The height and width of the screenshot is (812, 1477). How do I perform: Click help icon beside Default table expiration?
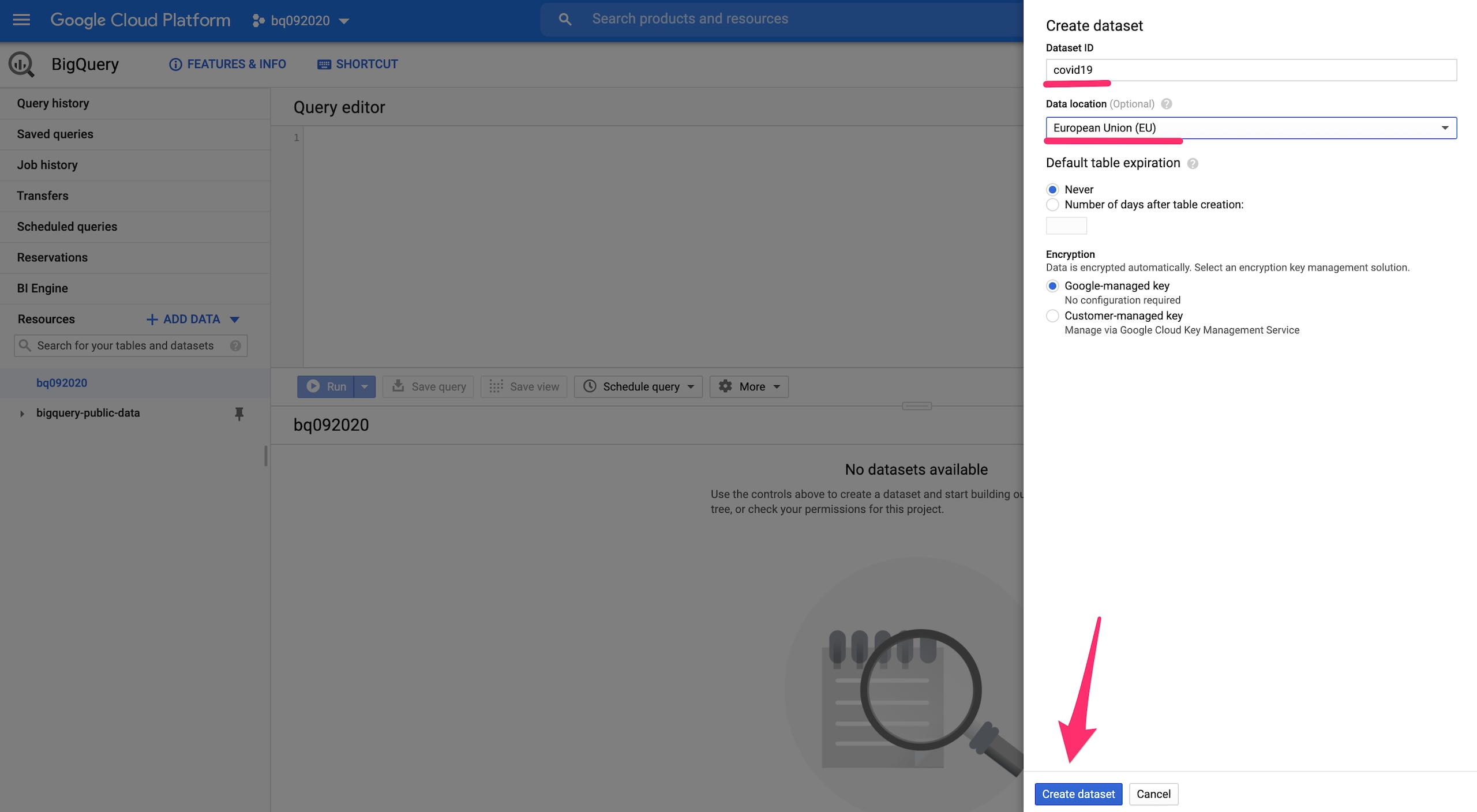pyautogui.click(x=1193, y=163)
